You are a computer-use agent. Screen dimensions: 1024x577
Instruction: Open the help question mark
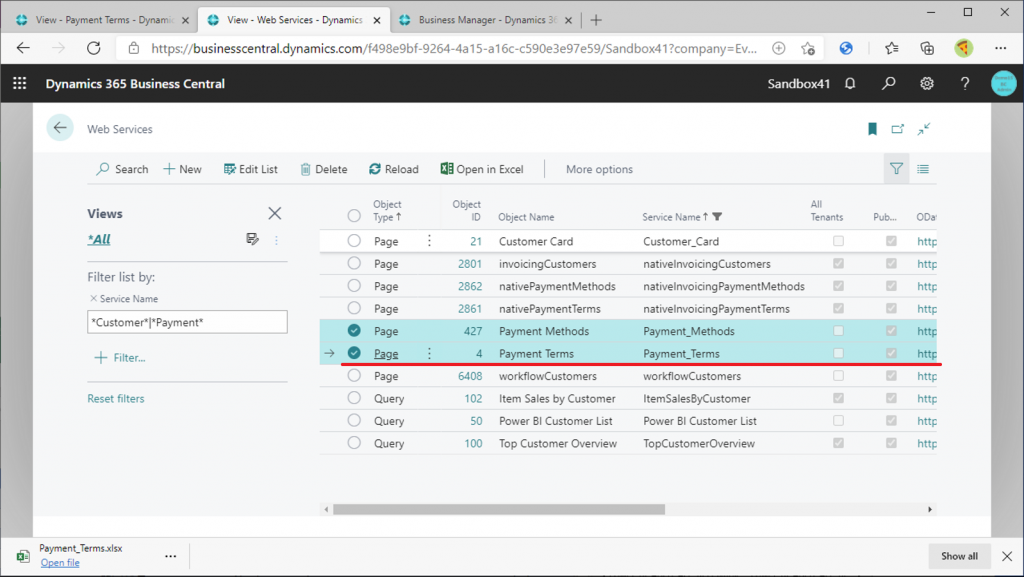click(965, 84)
